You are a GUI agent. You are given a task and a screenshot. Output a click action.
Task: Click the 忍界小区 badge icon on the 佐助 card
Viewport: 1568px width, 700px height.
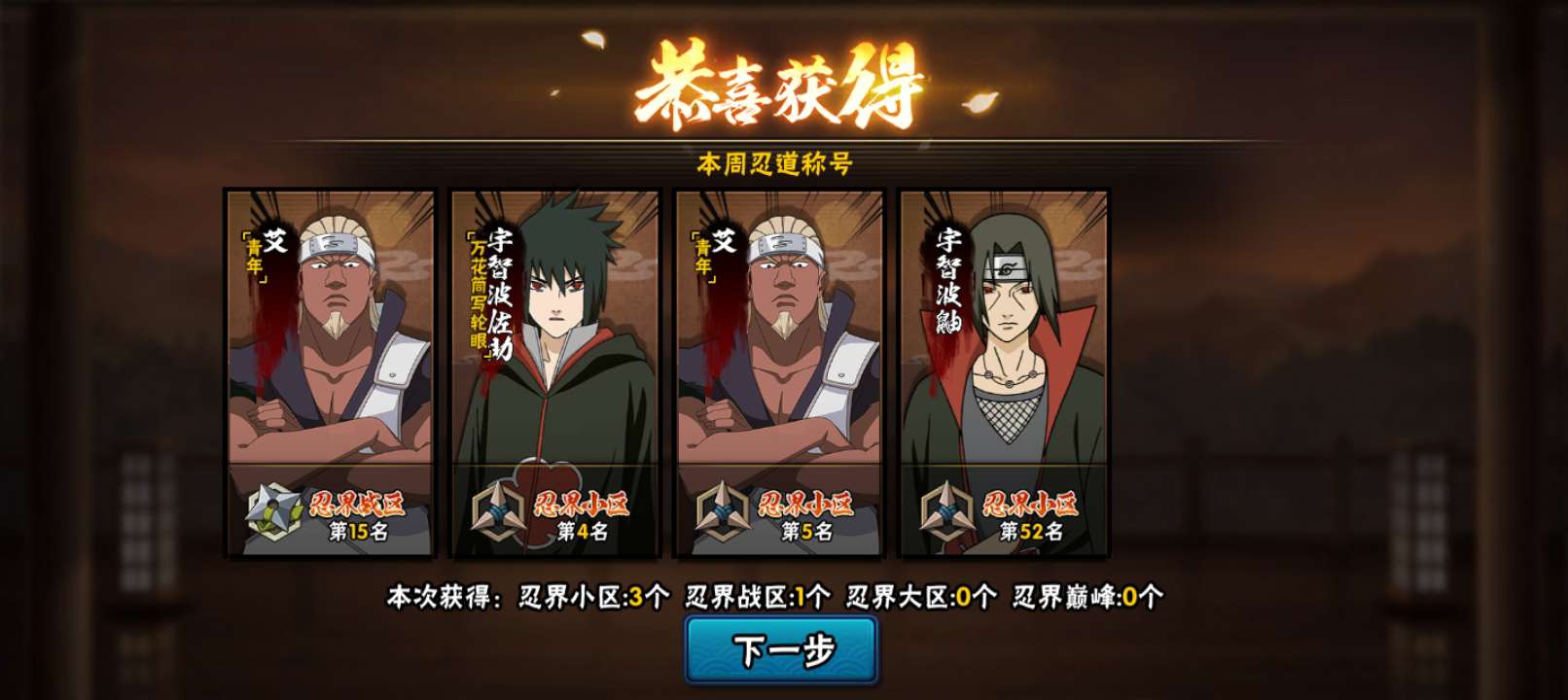tap(499, 511)
